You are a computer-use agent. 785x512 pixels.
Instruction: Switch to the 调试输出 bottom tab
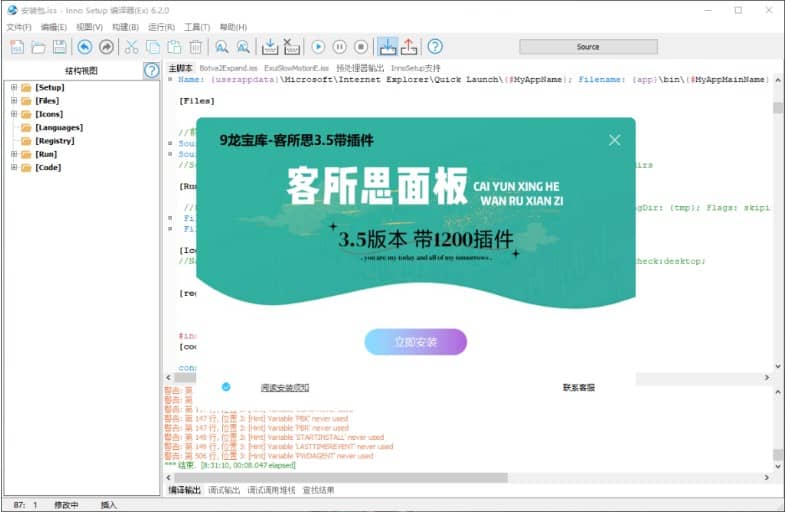click(x=224, y=490)
